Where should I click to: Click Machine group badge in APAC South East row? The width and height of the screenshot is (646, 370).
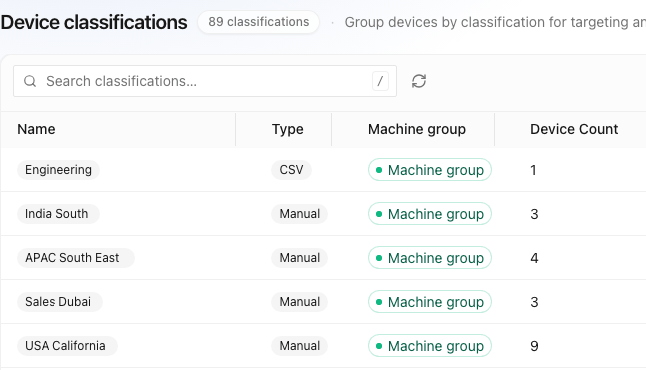430,258
